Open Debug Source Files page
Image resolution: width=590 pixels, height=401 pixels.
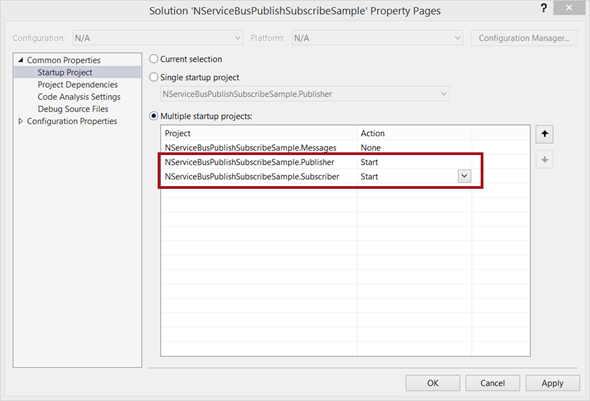pos(73,109)
